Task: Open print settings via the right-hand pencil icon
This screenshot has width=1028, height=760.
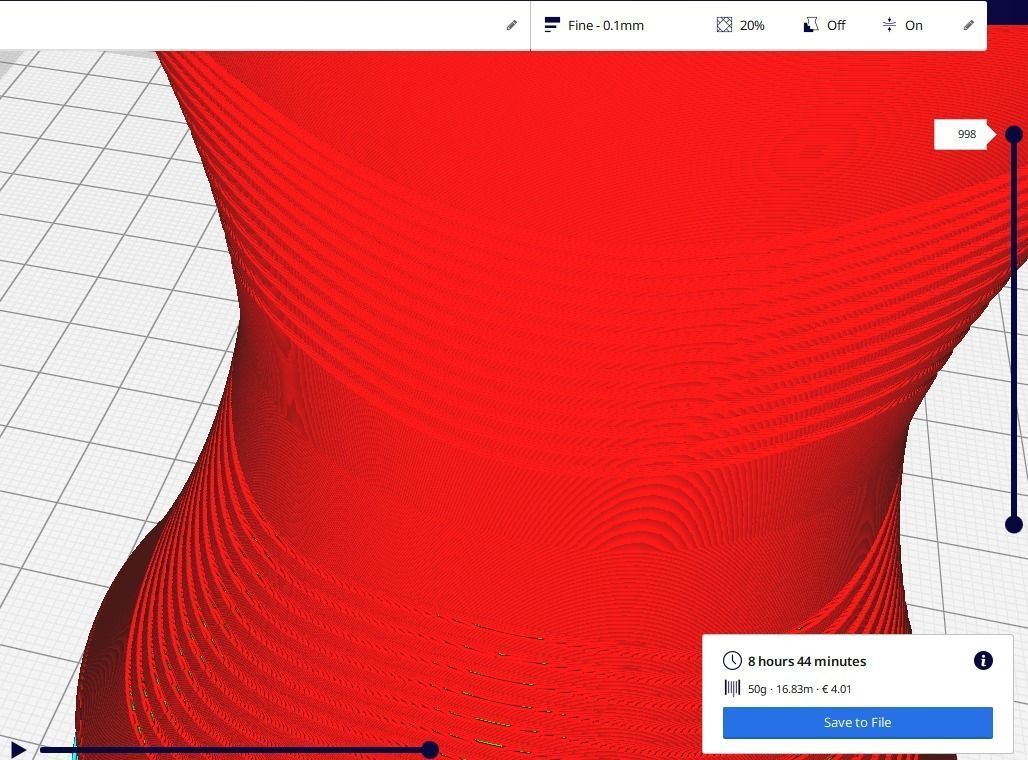Action: [968, 25]
